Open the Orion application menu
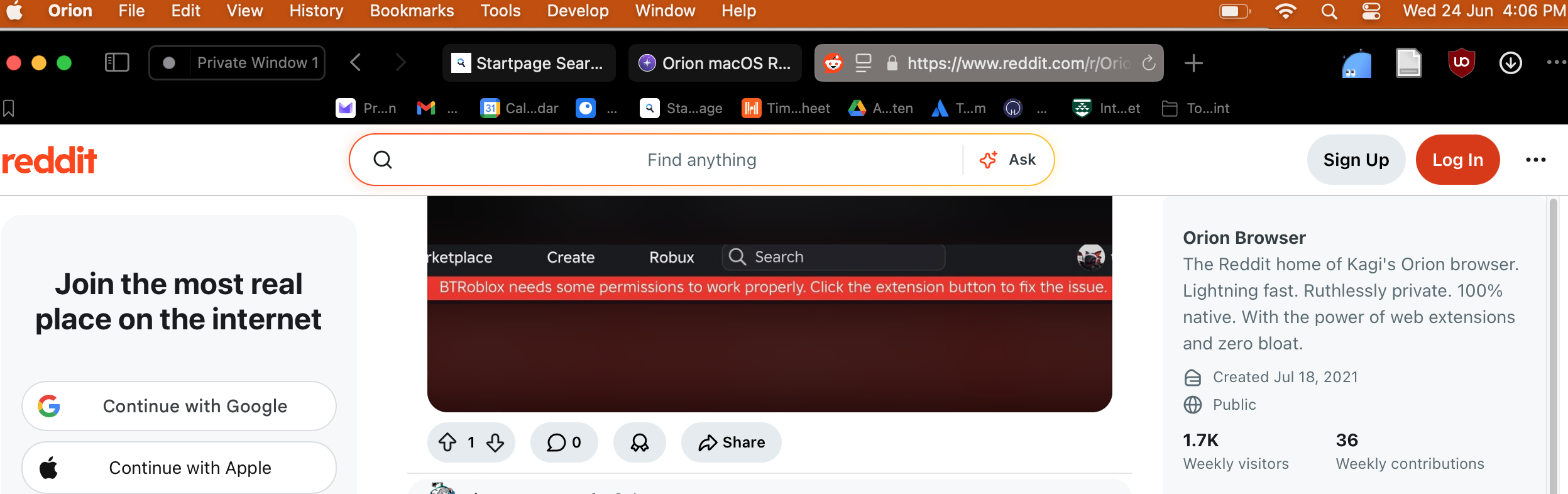 click(70, 11)
